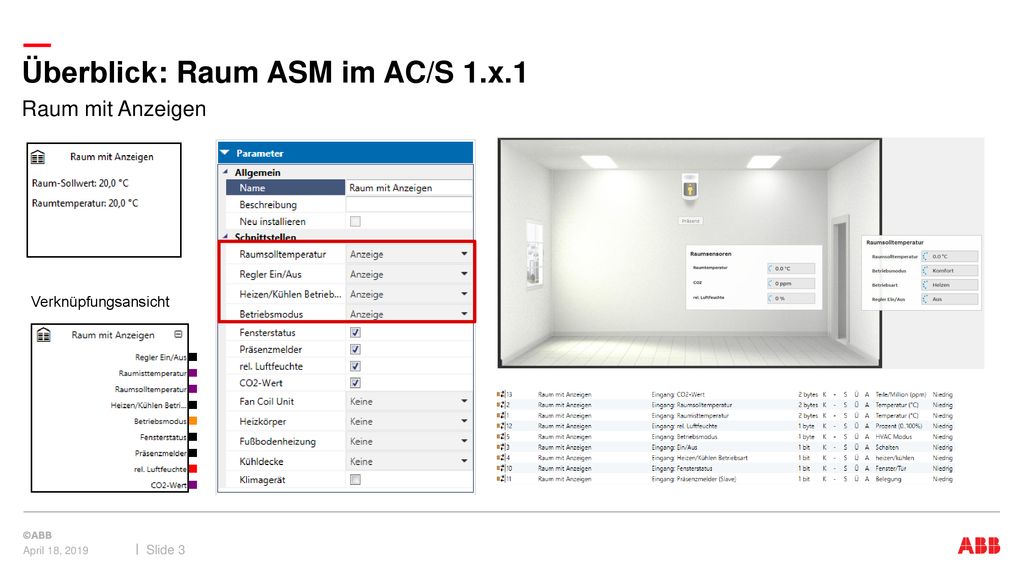Click the black port beside Präsenzmelder in link view
This screenshot has height=576, width=1024.
point(193,453)
